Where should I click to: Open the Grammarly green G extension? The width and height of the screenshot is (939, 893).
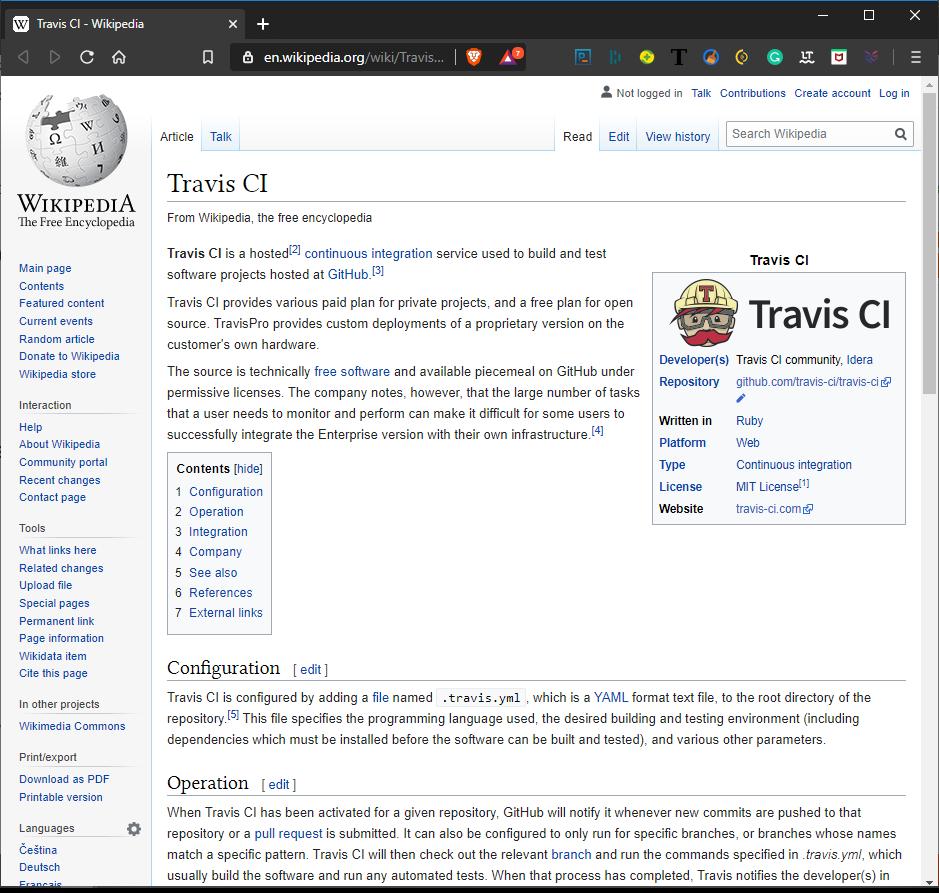(x=775, y=57)
